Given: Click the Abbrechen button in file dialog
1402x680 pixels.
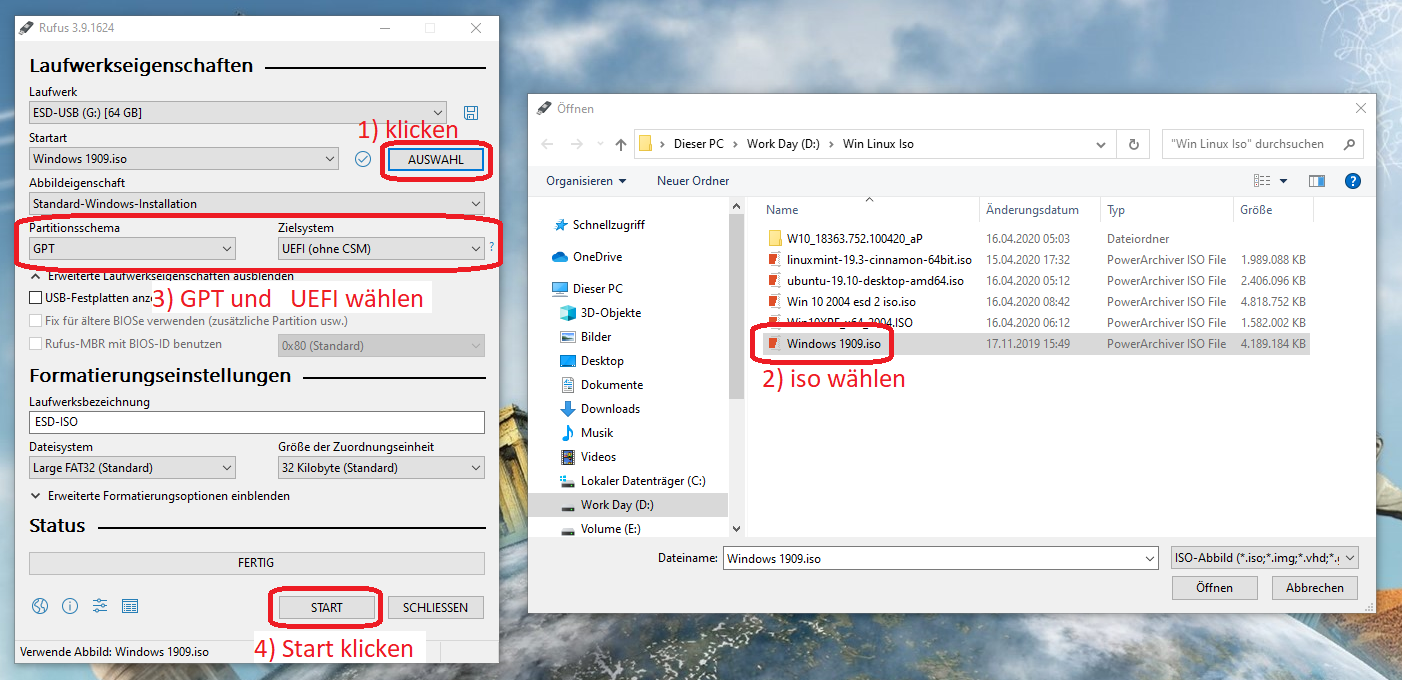Looking at the screenshot, I should click(x=1314, y=588).
